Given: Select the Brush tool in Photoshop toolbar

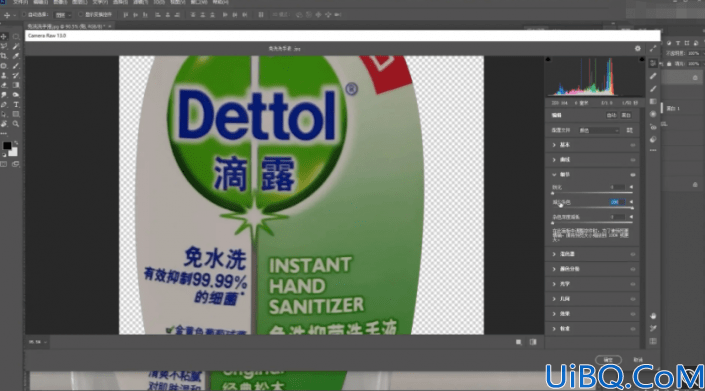Looking at the screenshot, I should tap(16, 66).
